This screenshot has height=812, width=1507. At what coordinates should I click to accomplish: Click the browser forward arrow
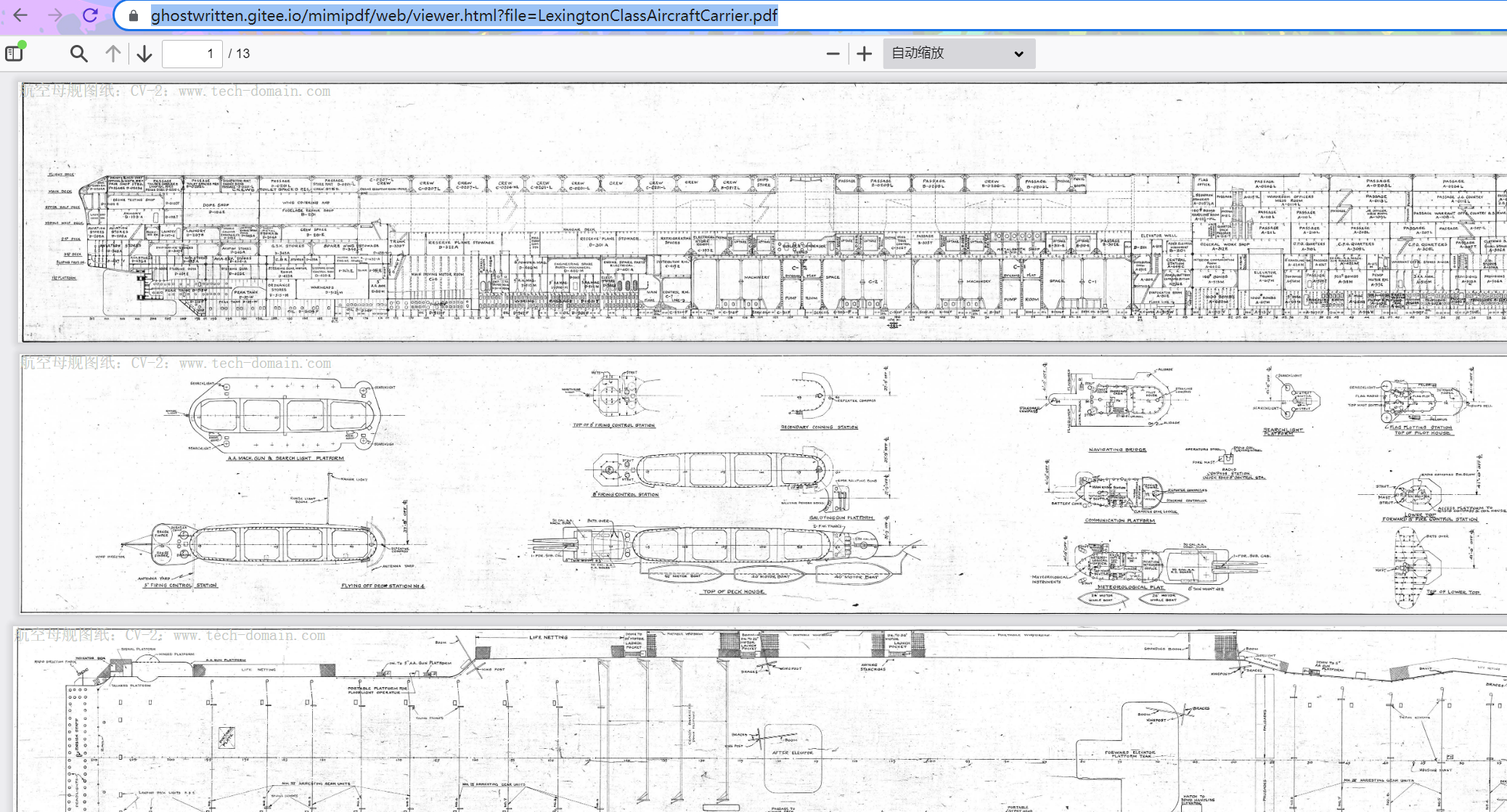[55, 15]
